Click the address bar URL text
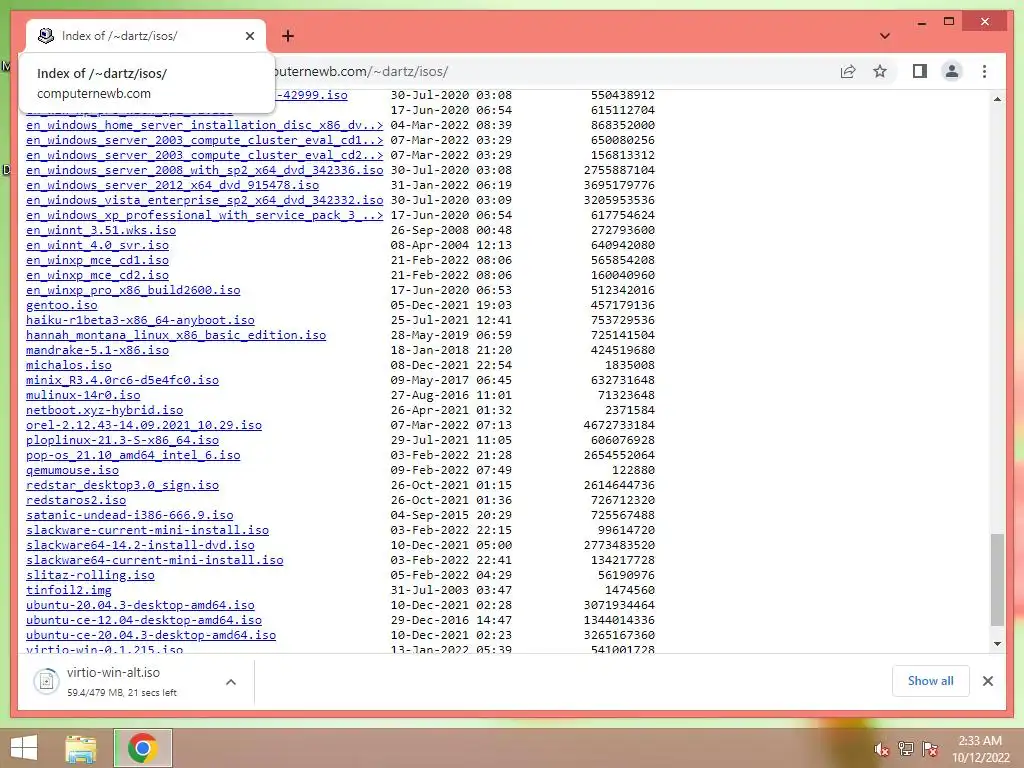This screenshot has width=1024, height=768. (x=361, y=71)
